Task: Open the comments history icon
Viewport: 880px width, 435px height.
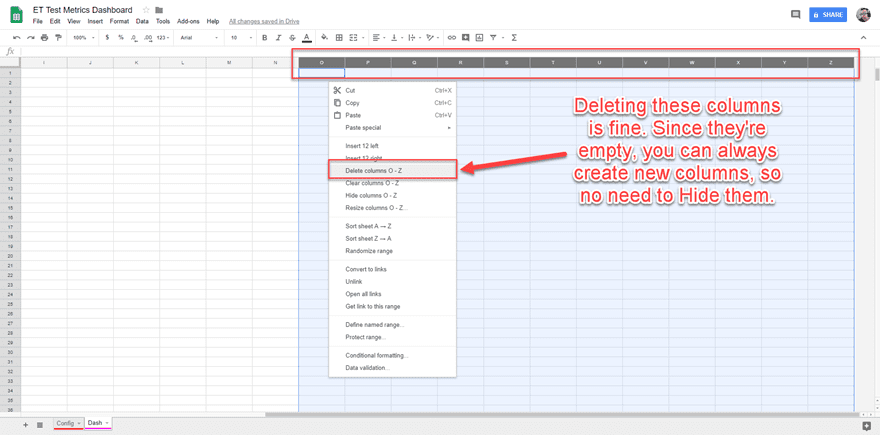Action: coord(795,15)
